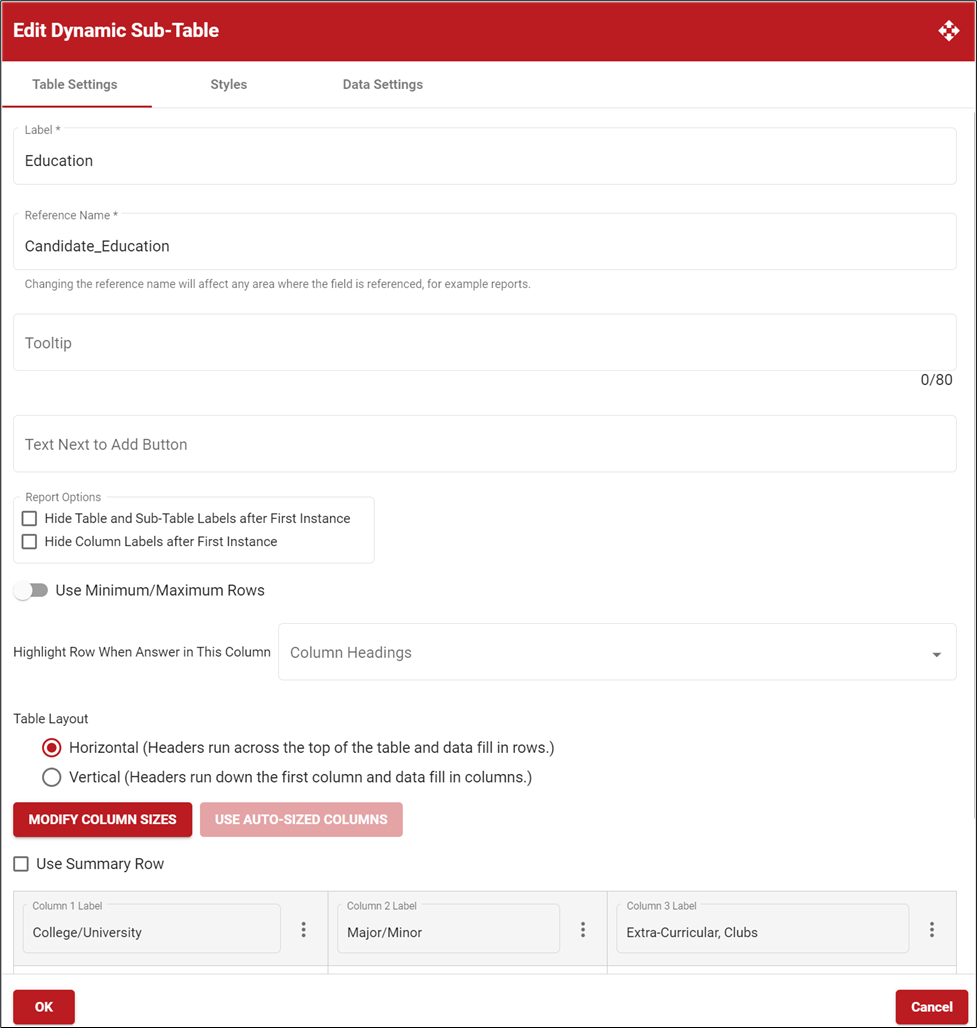Go to the Table Settings tab
Screen dimensions: 977x1028
pos(75,85)
